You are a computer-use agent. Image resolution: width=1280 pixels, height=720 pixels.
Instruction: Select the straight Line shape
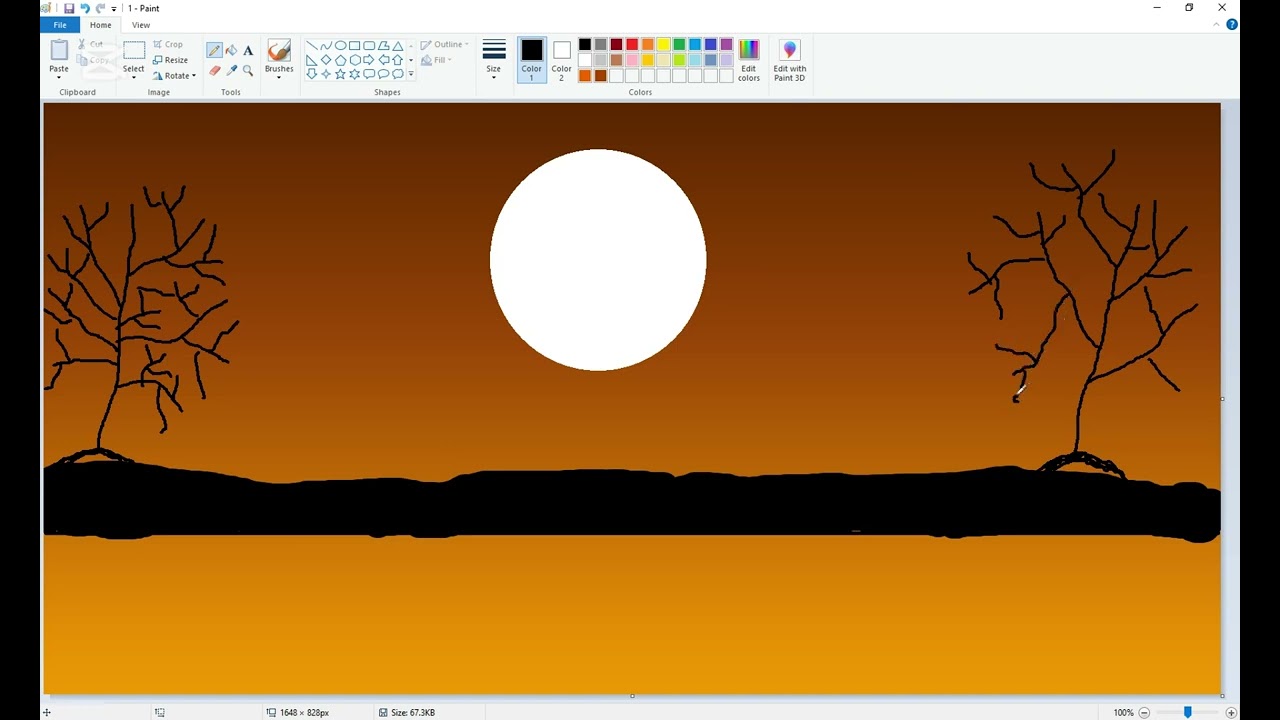coord(312,46)
